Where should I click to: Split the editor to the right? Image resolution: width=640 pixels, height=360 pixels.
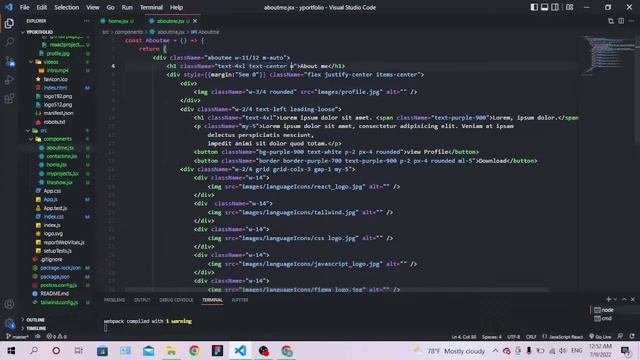[621, 21]
